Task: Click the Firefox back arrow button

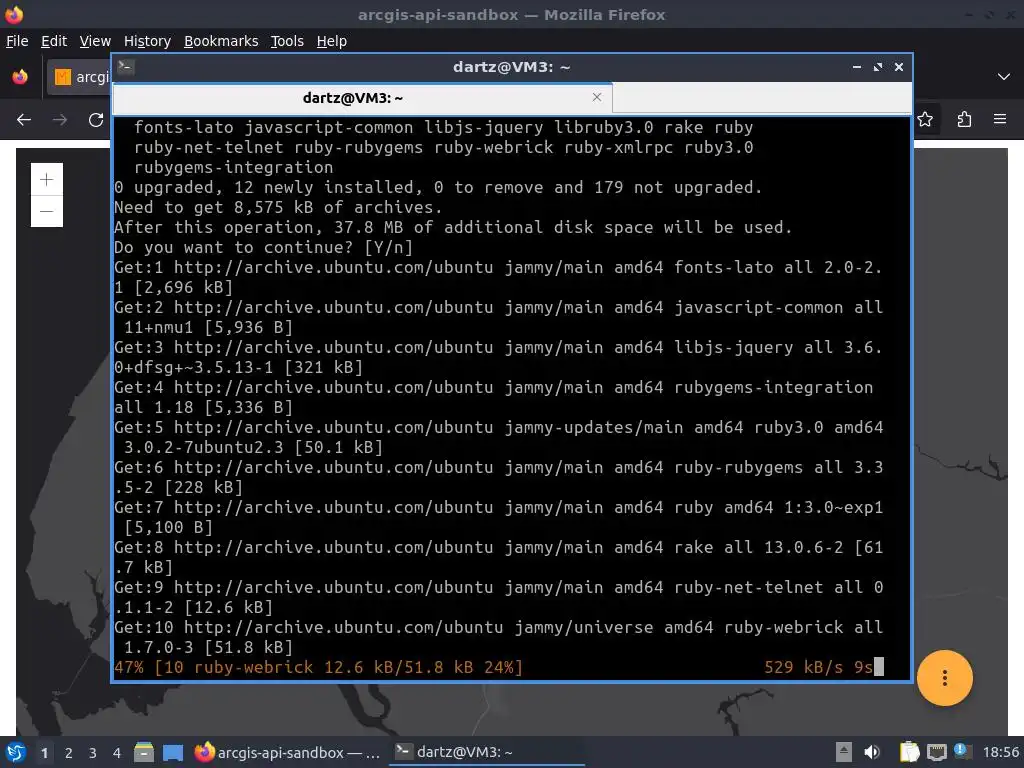Action: (24, 120)
